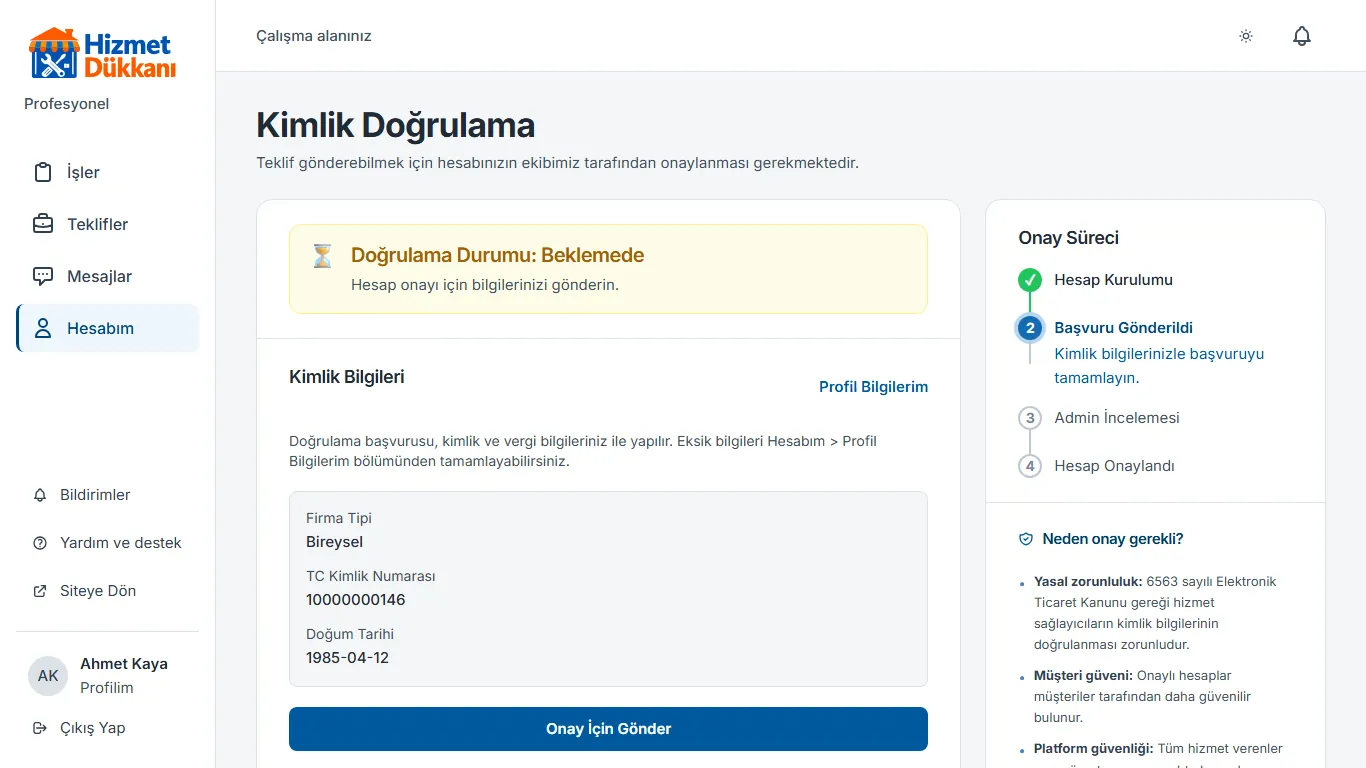This screenshot has width=1366, height=768.
Task: Click the shield icon beside Neden onay gerekli
Action: [x=1026, y=539]
